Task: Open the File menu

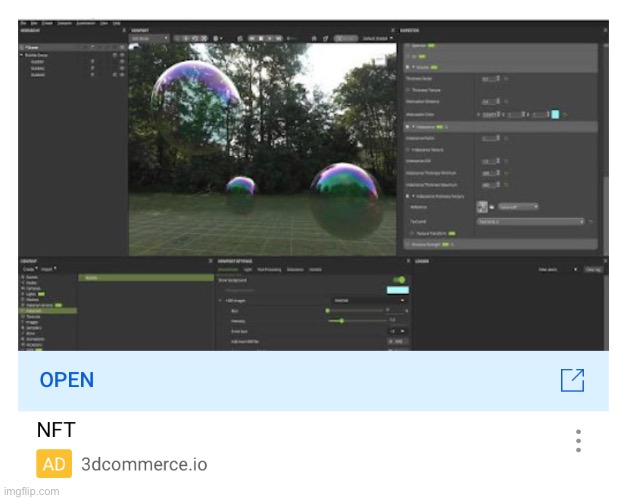Action: 22,21
